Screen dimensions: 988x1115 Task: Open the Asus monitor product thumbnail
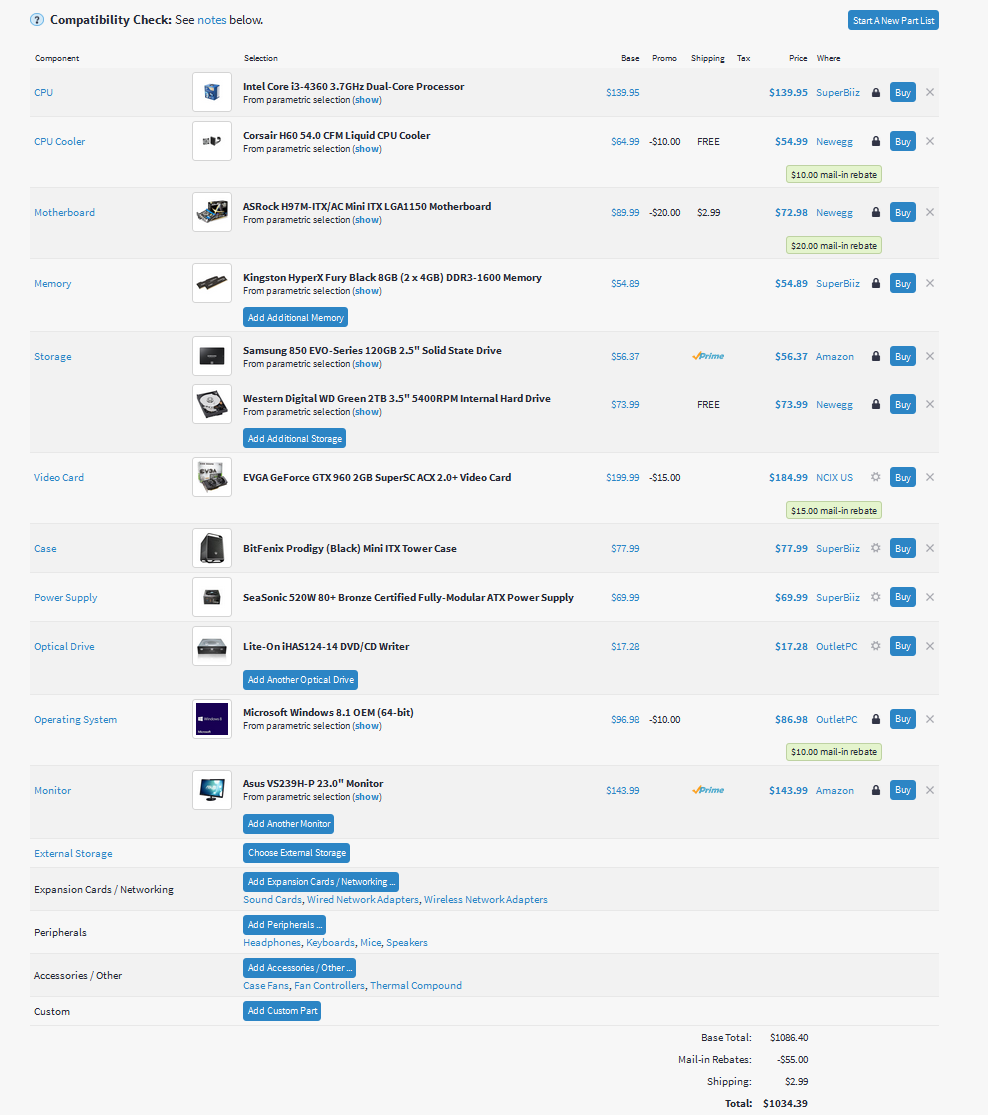tap(212, 790)
